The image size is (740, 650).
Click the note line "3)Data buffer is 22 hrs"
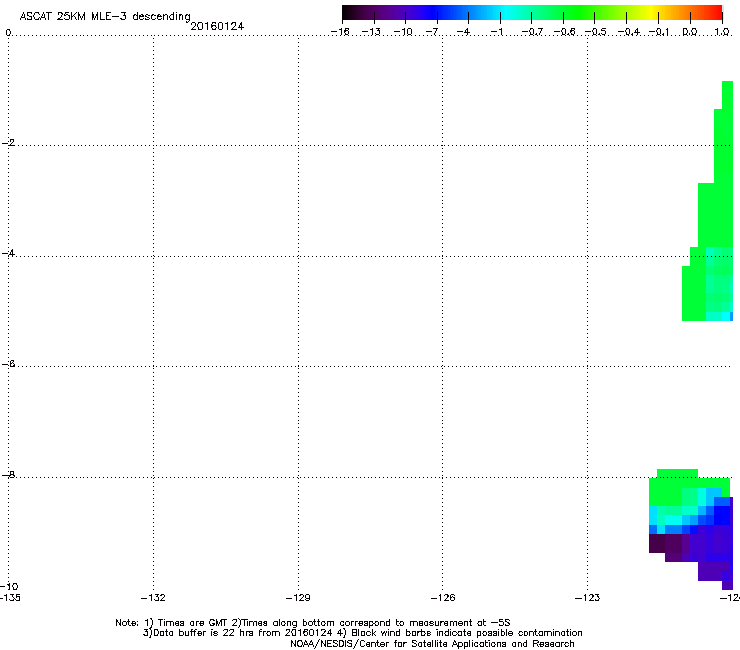coord(362,633)
